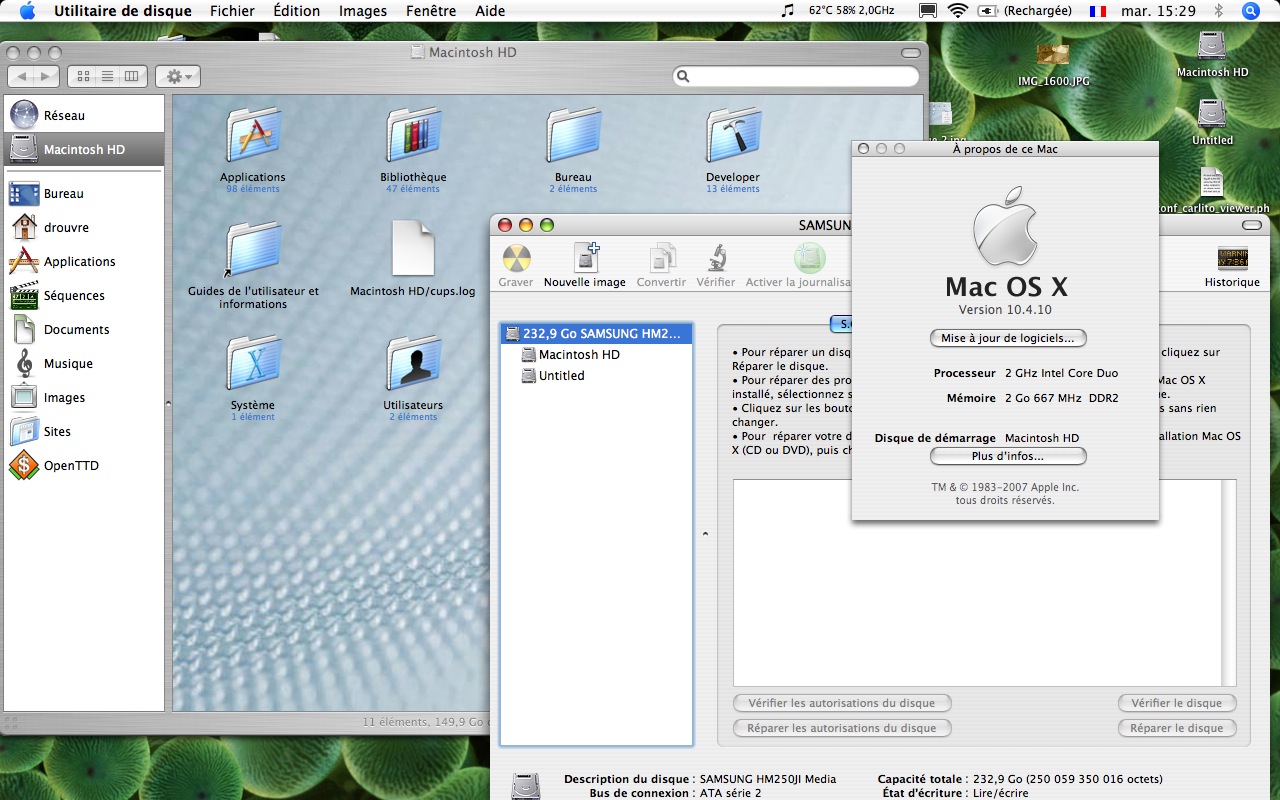Image resolution: width=1280 pixels, height=800 pixels.
Task: Switch Finder to icon view
Action: coord(82,76)
